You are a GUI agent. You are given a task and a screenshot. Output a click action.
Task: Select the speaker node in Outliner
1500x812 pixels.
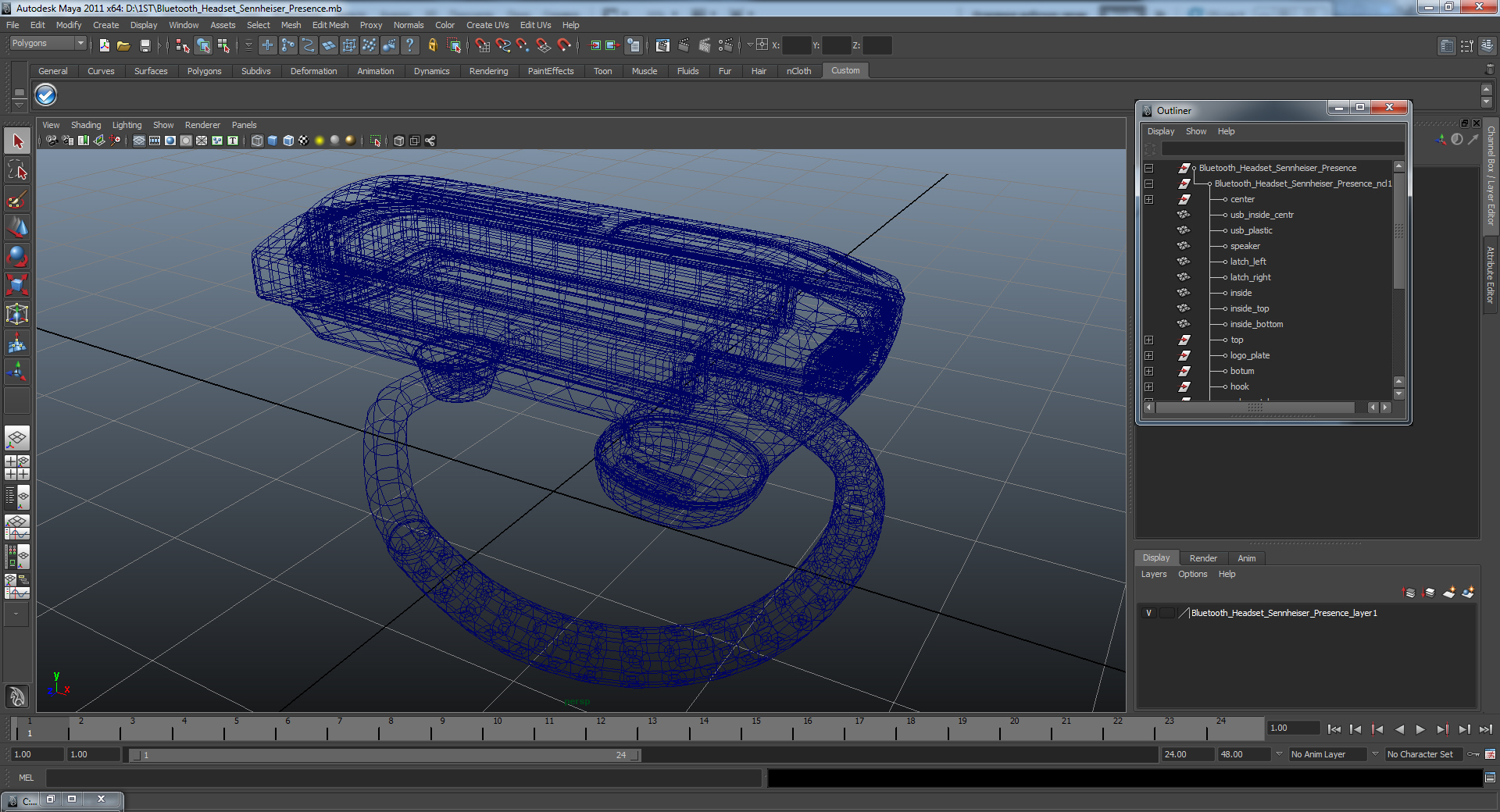click(1245, 246)
